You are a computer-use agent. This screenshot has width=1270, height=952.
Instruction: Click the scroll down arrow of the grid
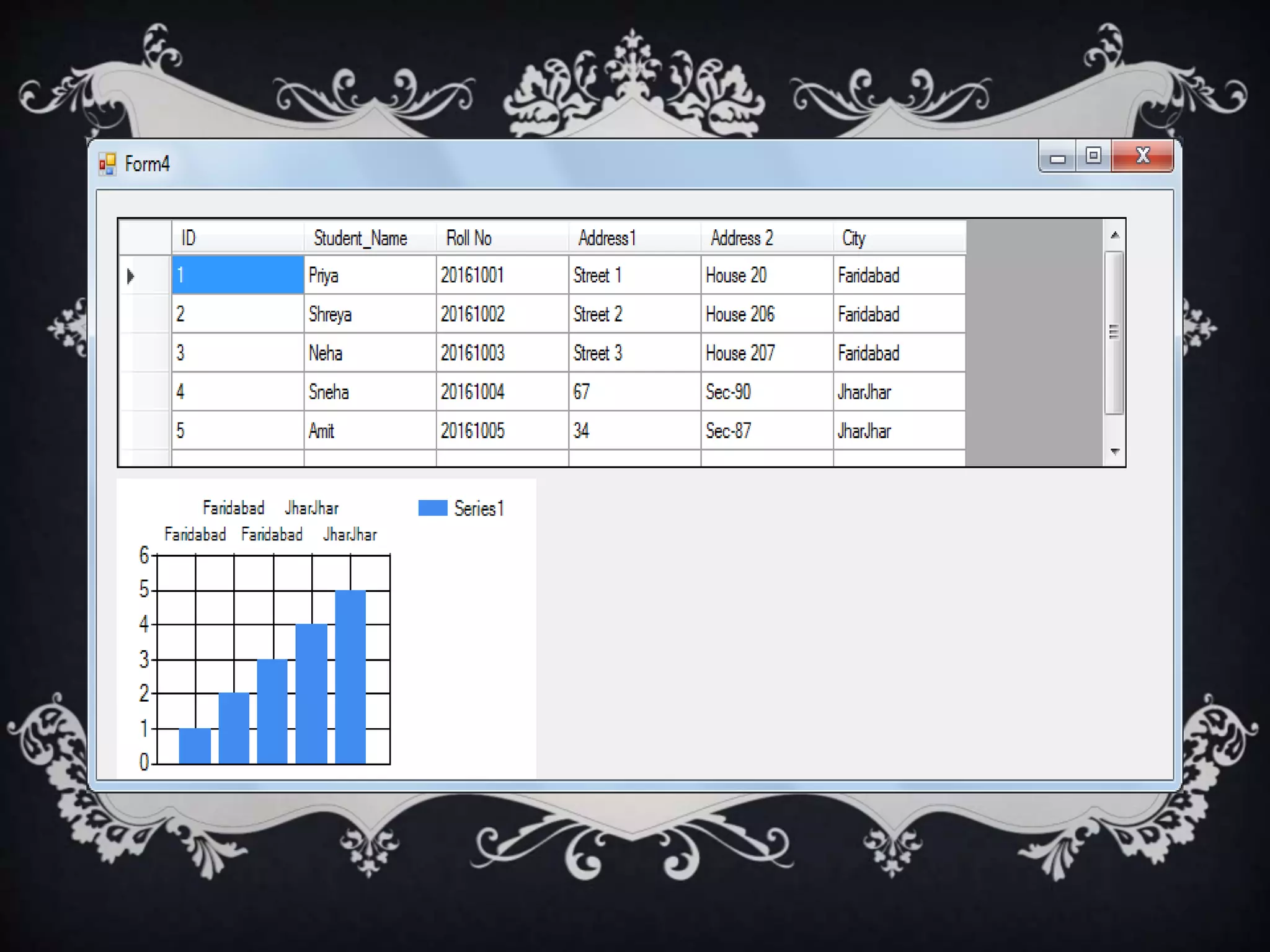coord(1114,452)
